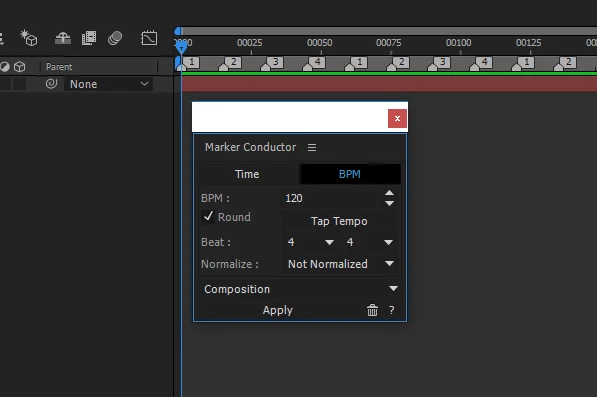Viewport: 597px width, 397px height.
Task: Click the 00075 time ruler label
Action: pyautogui.click(x=389, y=43)
